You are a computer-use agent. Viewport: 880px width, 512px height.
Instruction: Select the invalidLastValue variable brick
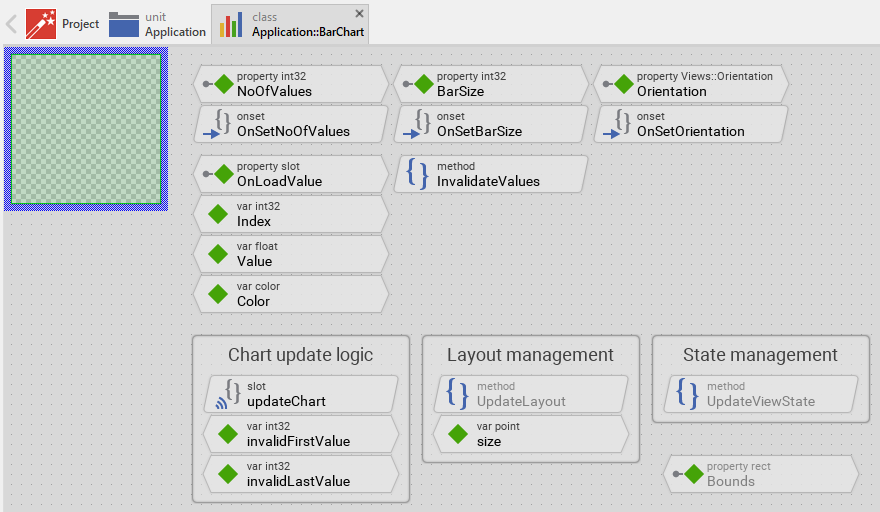coord(300,474)
